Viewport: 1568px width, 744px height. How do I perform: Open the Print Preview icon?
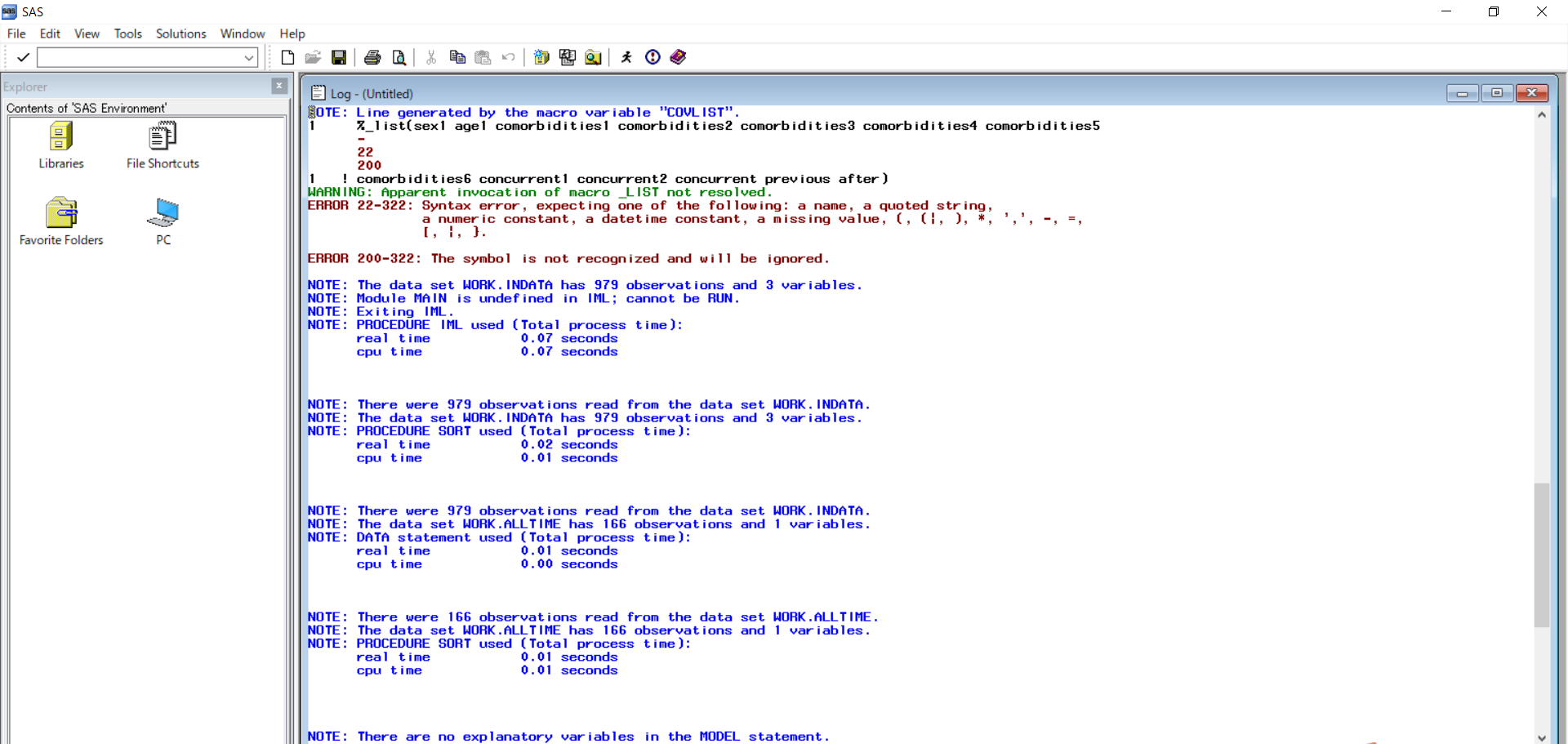(399, 57)
